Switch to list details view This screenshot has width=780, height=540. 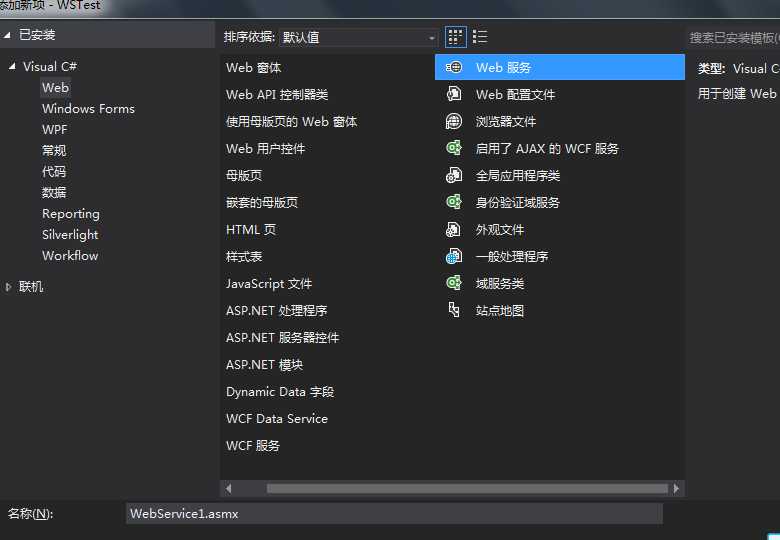tap(480, 37)
